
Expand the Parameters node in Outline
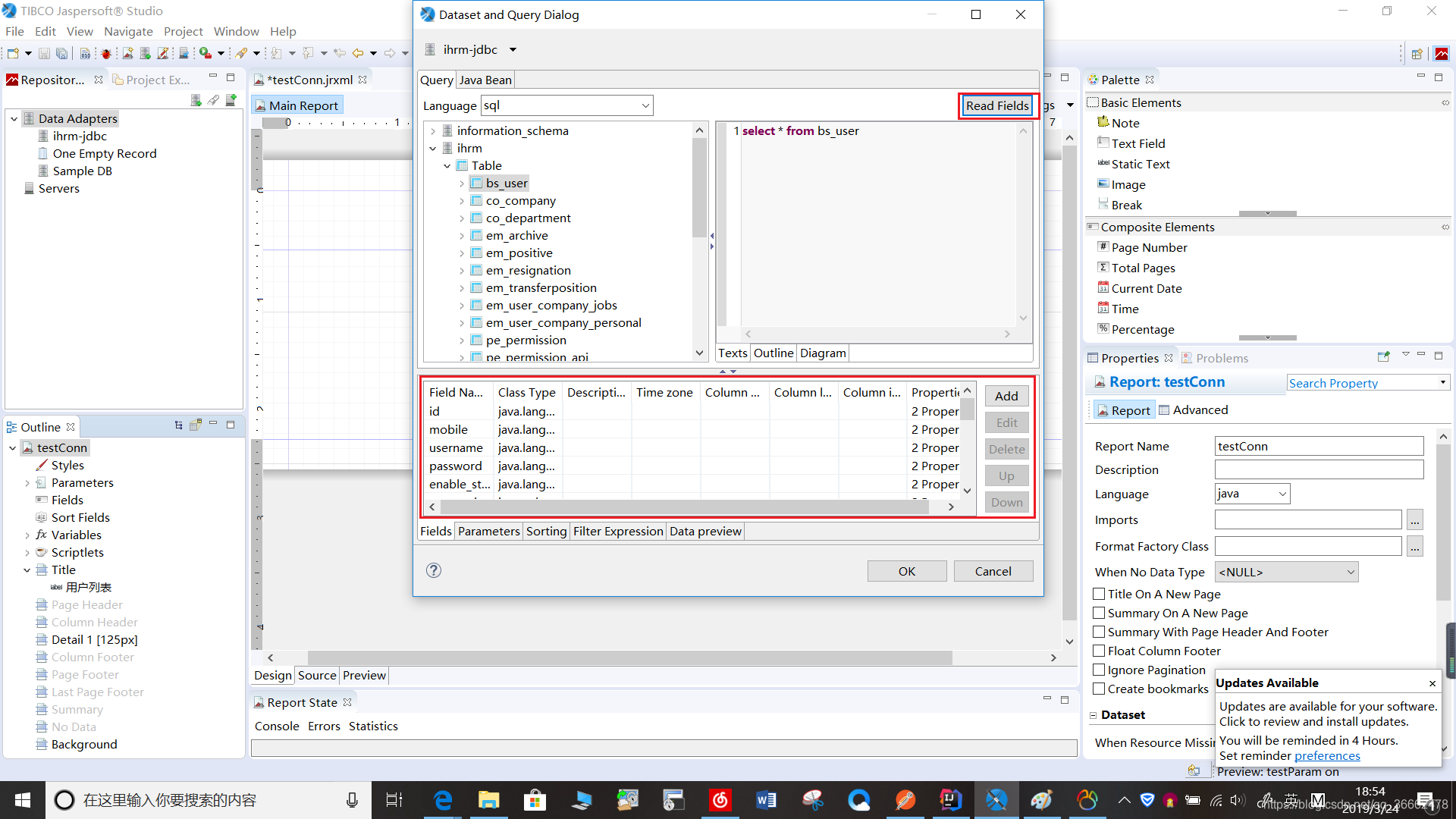[x=27, y=483]
